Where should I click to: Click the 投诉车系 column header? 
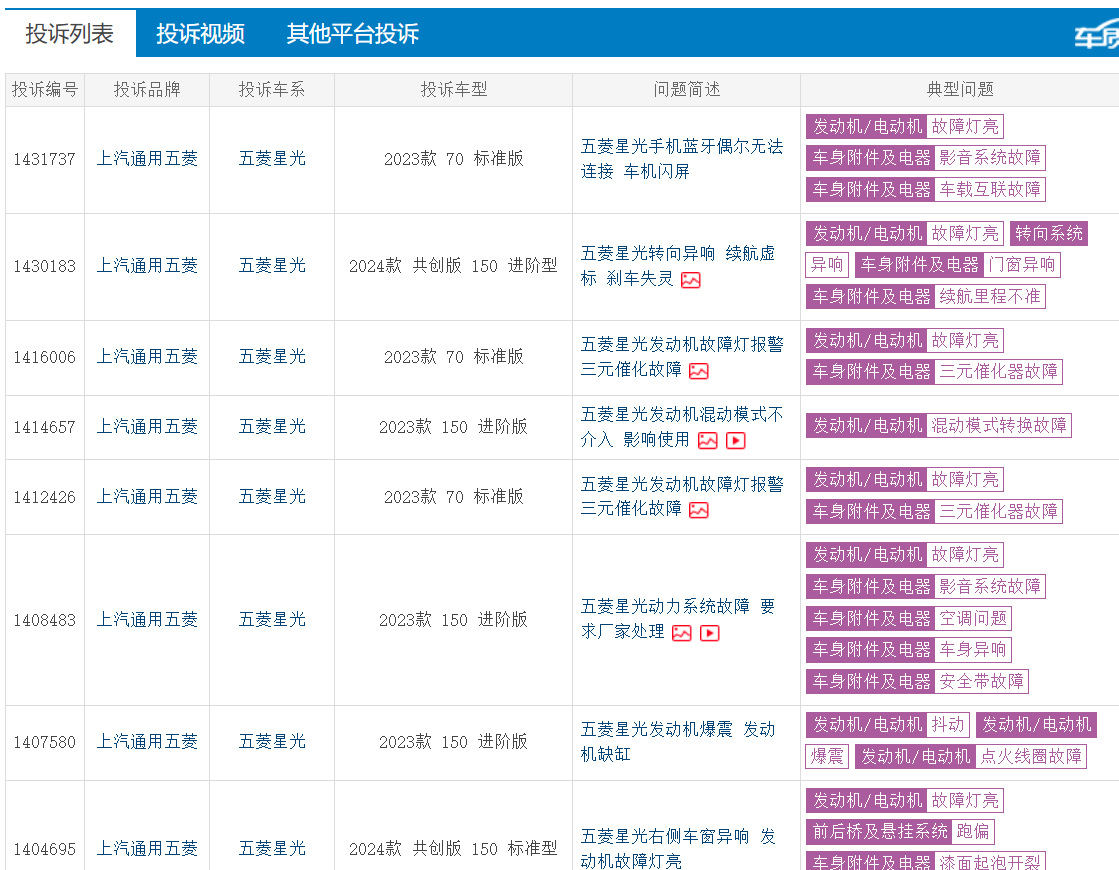[272, 89]
